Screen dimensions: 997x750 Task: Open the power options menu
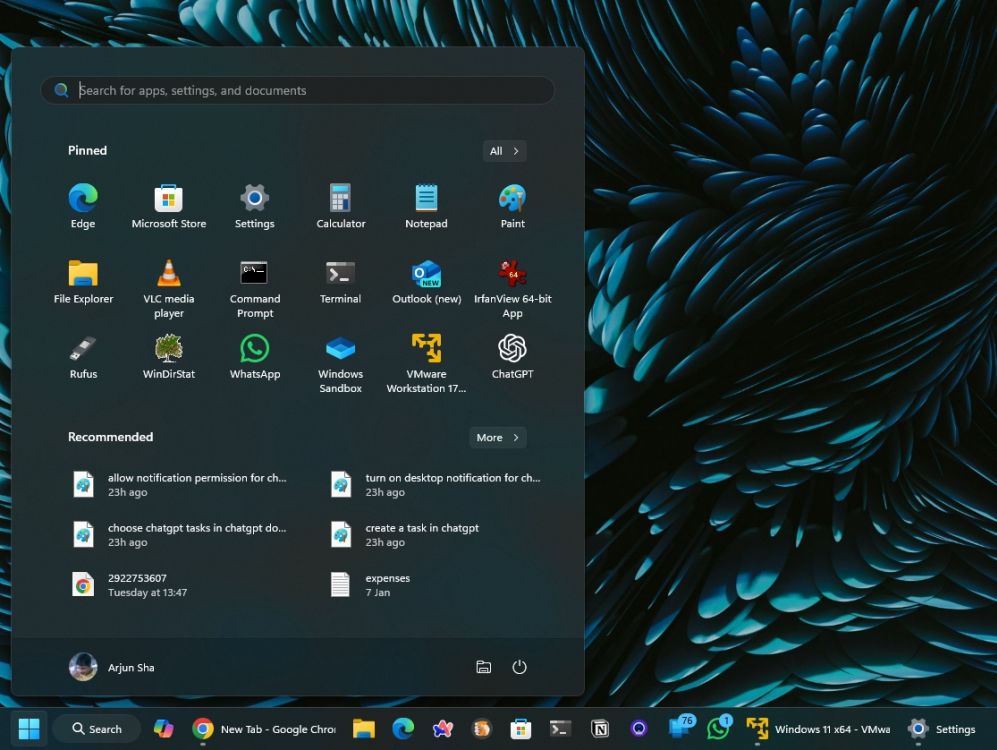[x=519, y=667]
